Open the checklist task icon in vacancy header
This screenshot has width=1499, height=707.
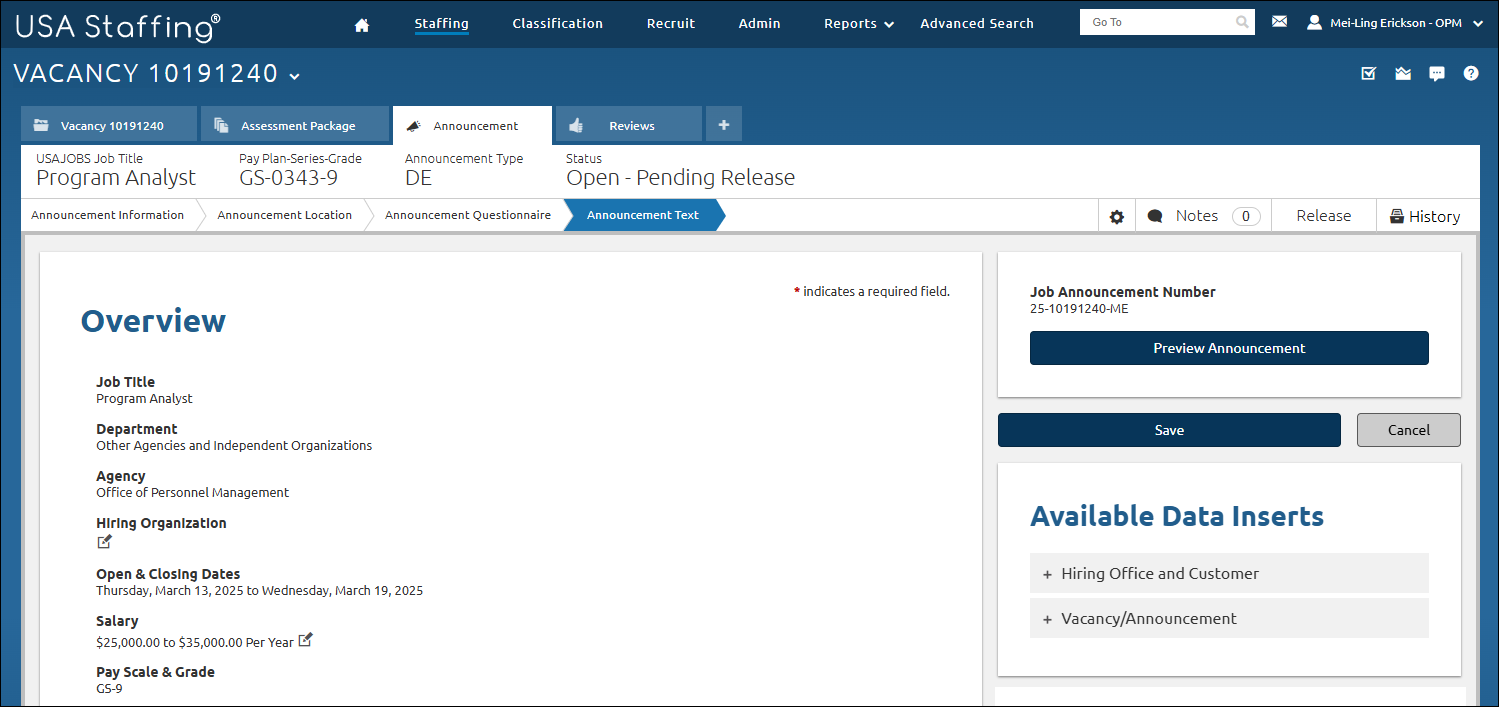click(x=1369, y=73)
